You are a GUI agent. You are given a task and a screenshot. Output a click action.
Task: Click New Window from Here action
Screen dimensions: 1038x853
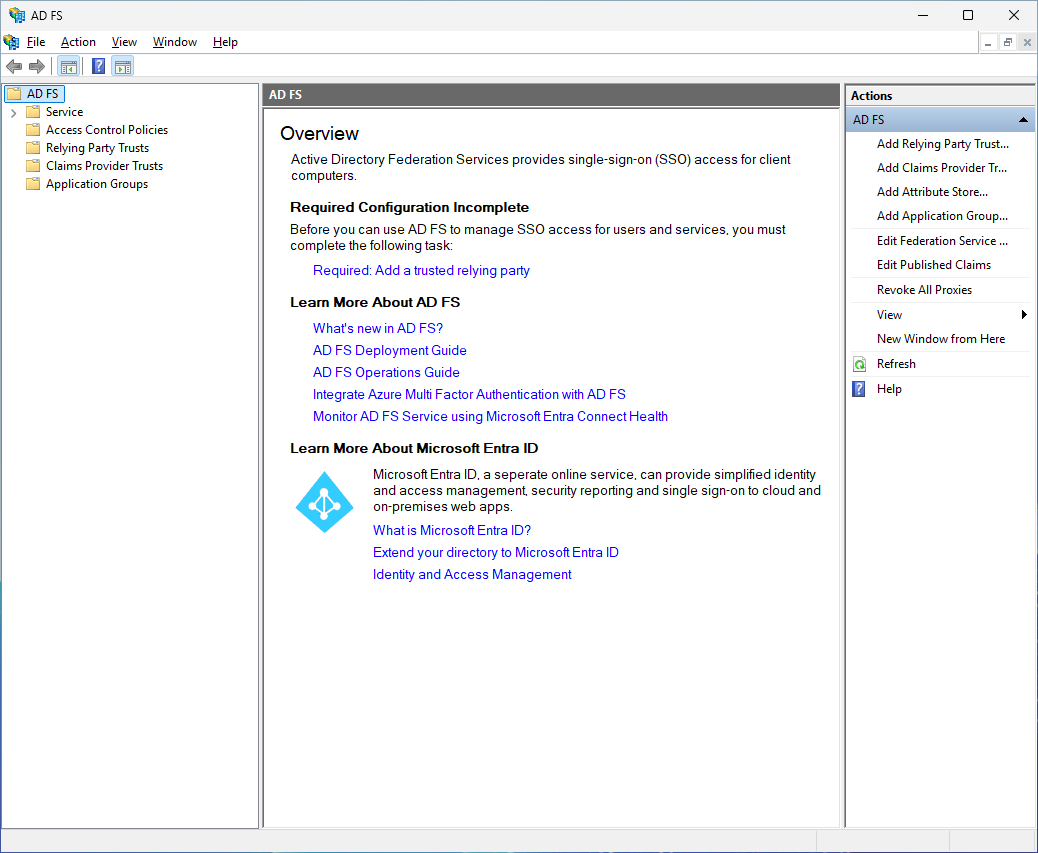click(941, 339)
